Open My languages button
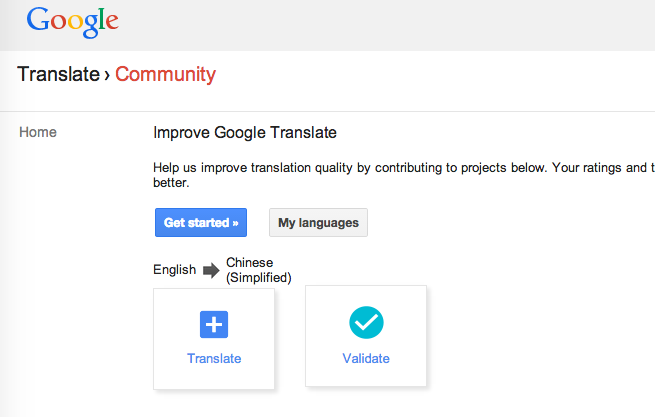The height and width of the screenshot is (417, 655). point(318,222)
